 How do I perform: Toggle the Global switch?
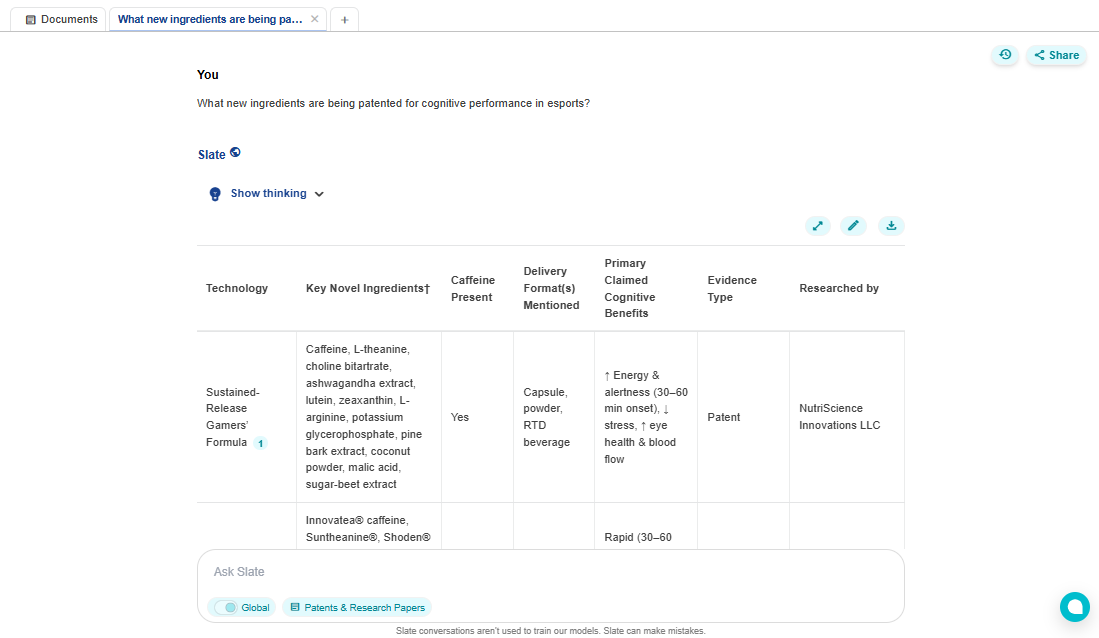[226, 607]
